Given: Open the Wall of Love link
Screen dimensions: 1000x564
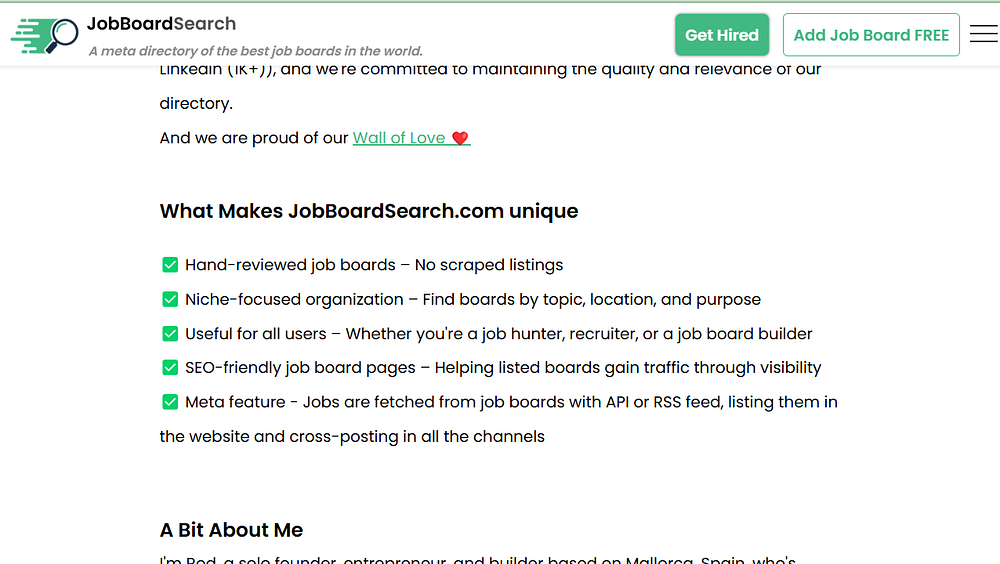Looking at the screenshot, I should pos(399,138).
